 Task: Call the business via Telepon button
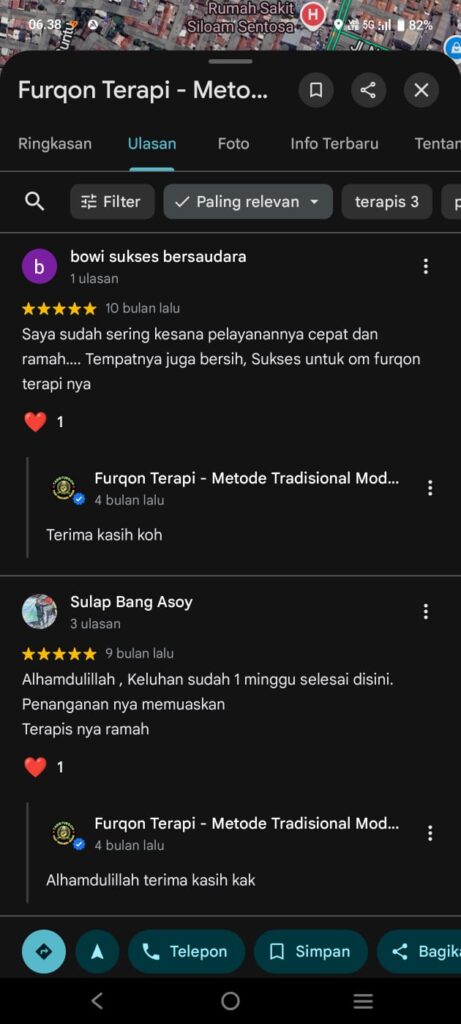(187, 952)
